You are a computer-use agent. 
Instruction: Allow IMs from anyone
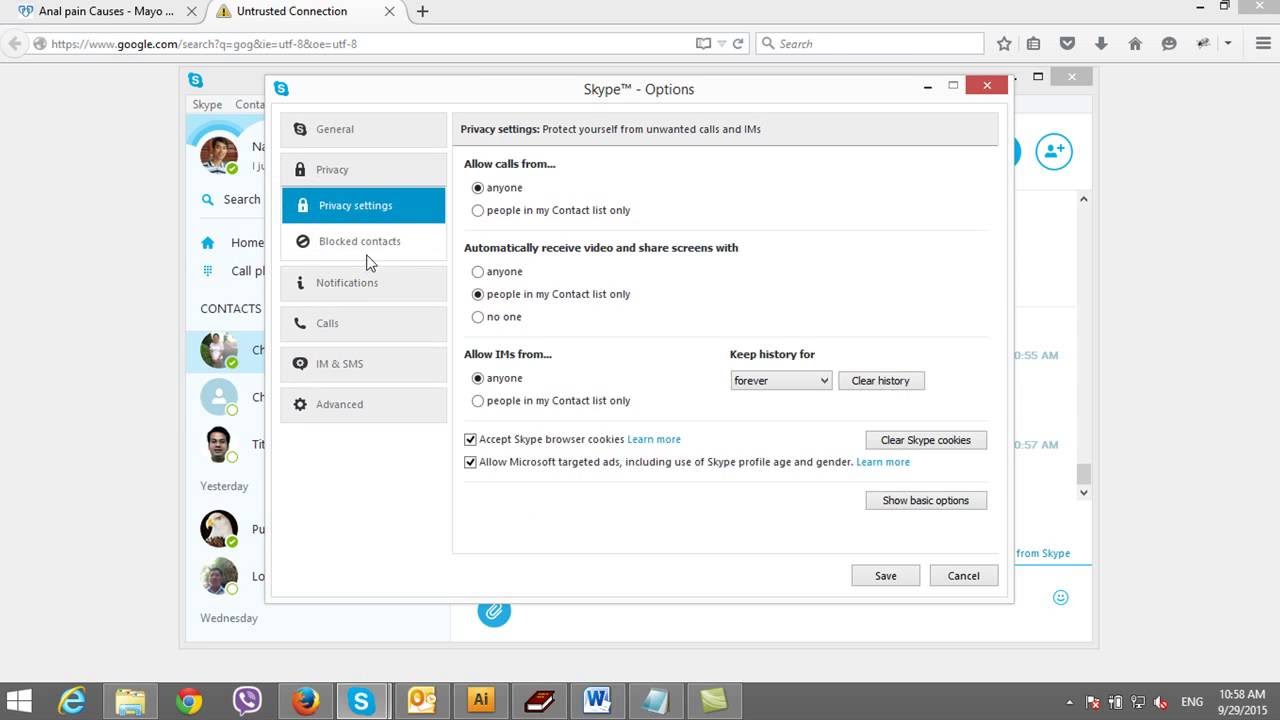[478, 378]
